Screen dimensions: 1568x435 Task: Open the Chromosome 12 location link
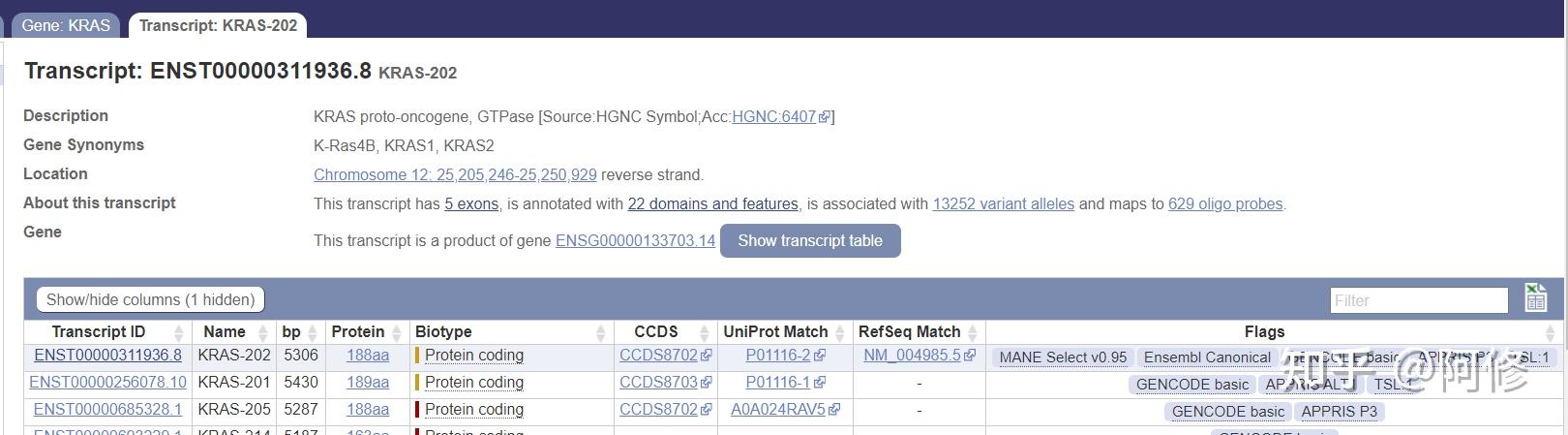[455, 175]
